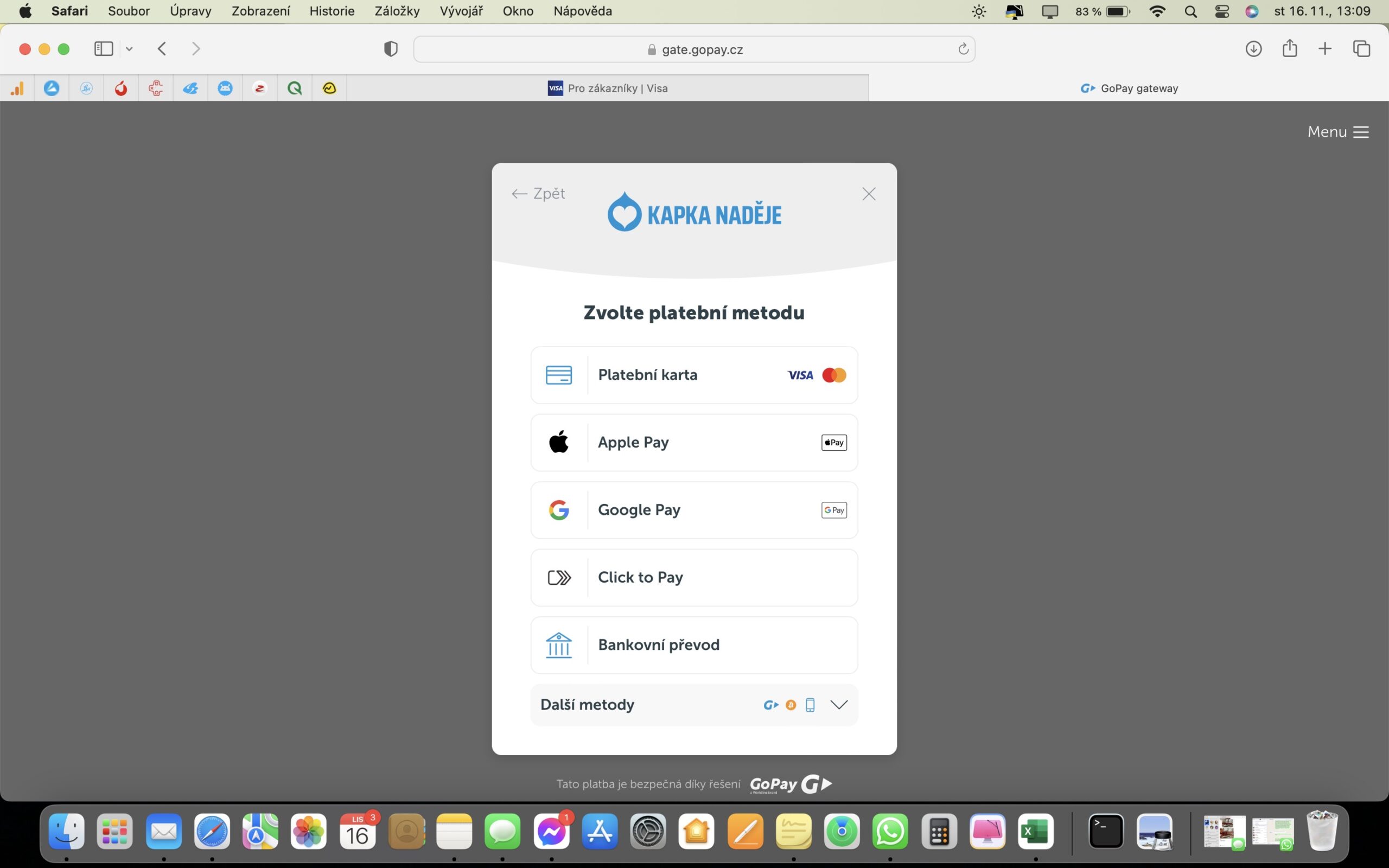Expand the Další metody section
The image size is (1389, 868).
tap(693, 704)
